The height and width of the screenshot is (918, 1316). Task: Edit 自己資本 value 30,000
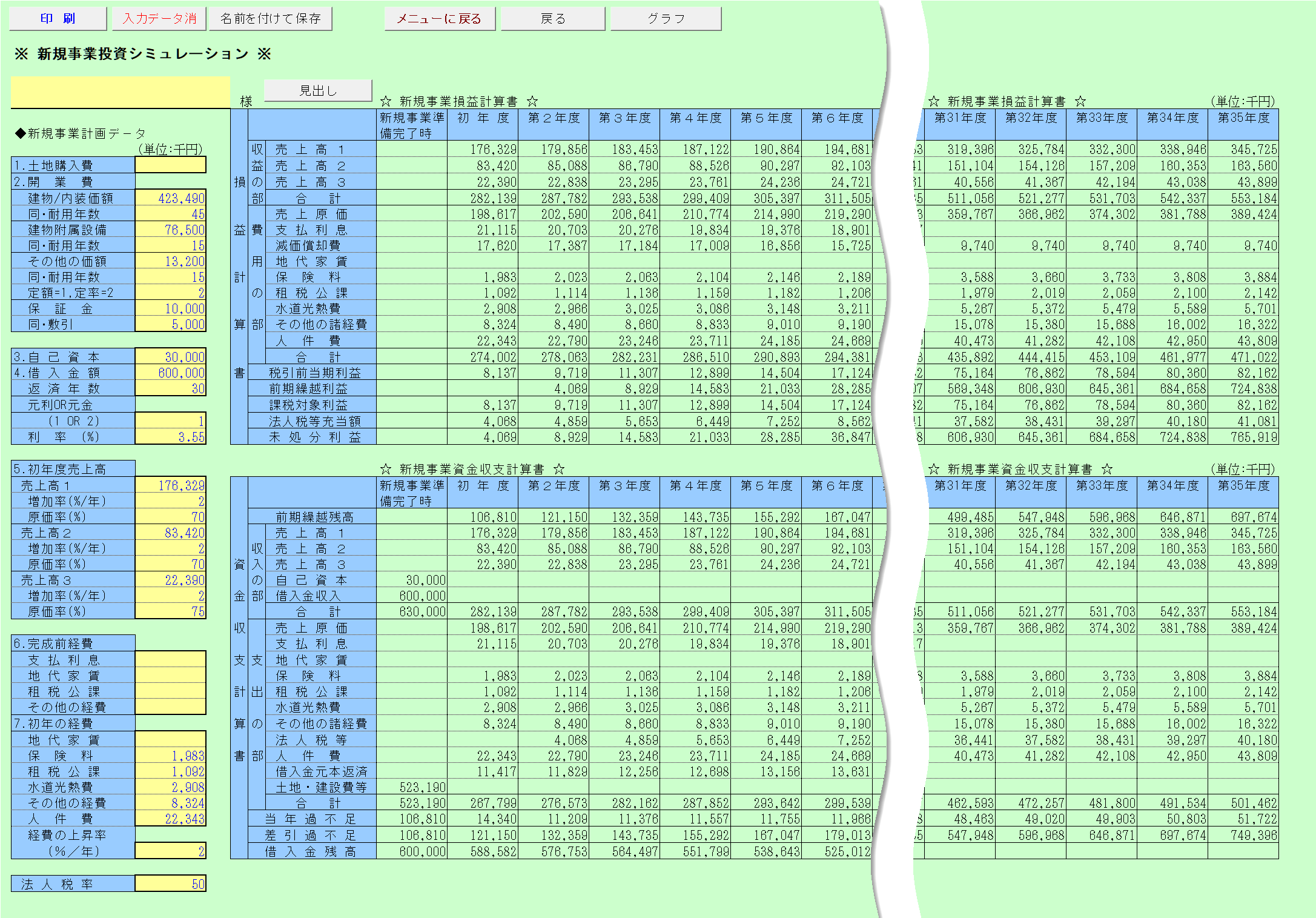click(x=170, y=356)
